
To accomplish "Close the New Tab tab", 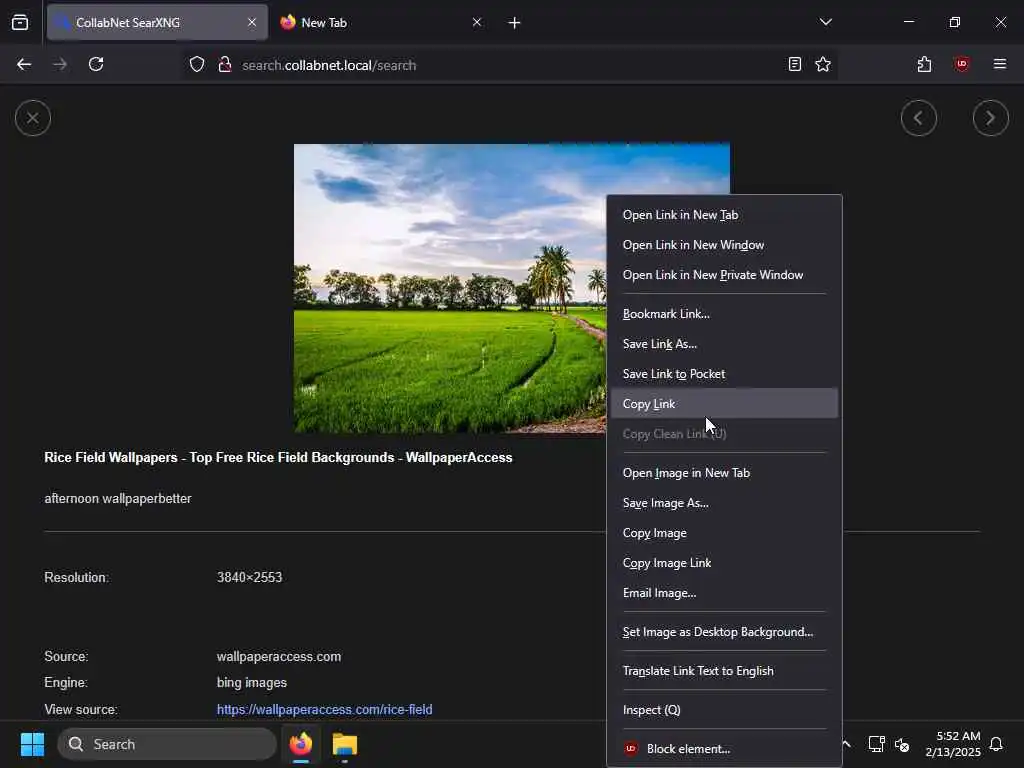I will pyautogui.click(x=477, y=23).
